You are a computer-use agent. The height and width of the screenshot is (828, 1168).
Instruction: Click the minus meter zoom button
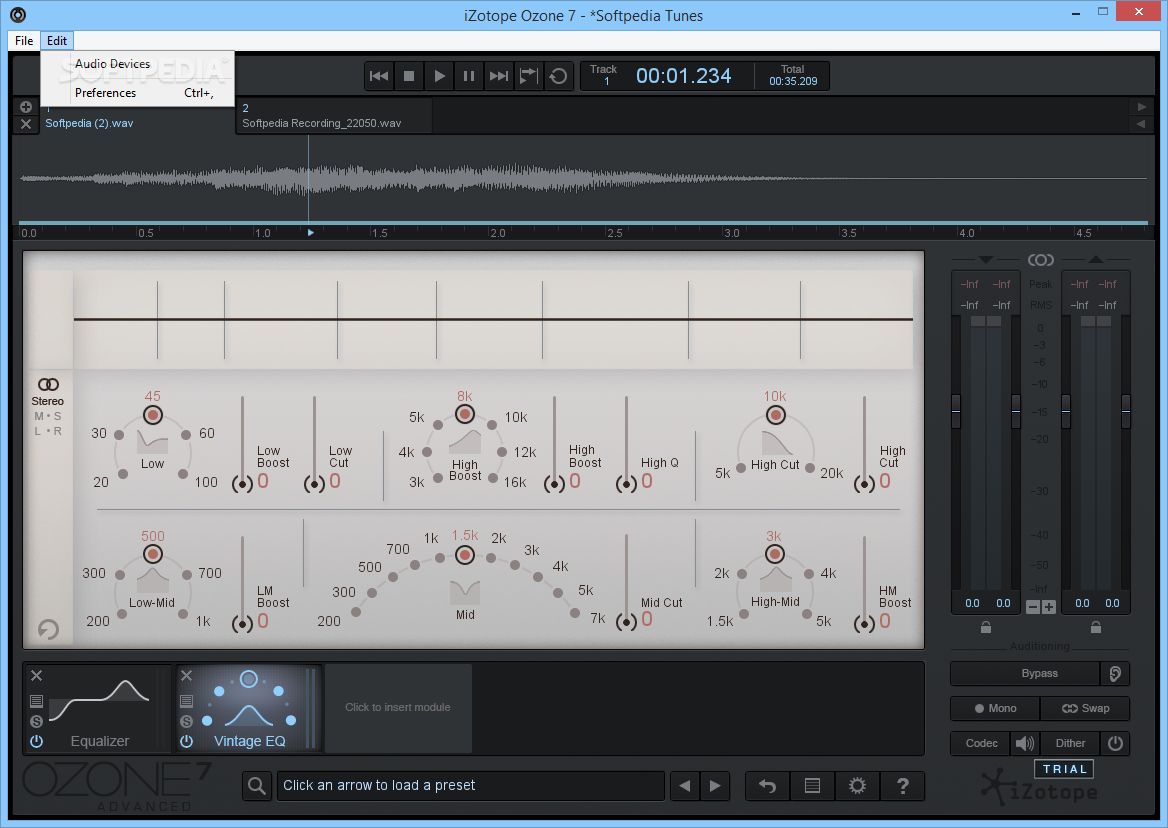click(1032, 607)
